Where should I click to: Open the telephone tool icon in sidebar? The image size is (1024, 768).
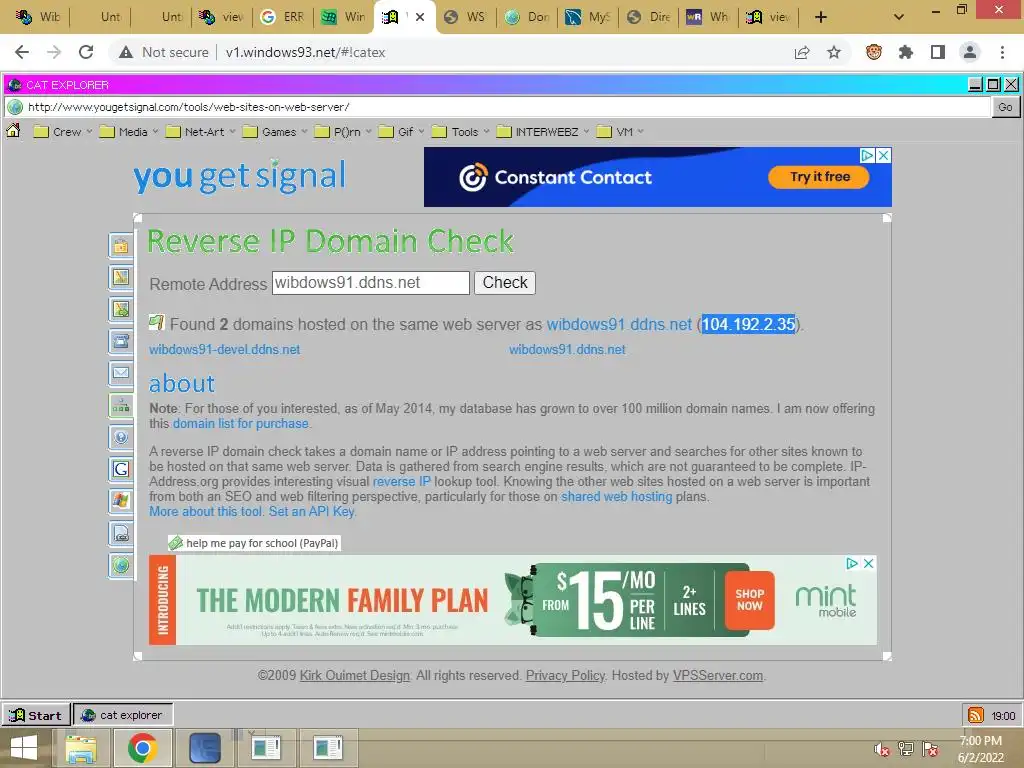121,342
